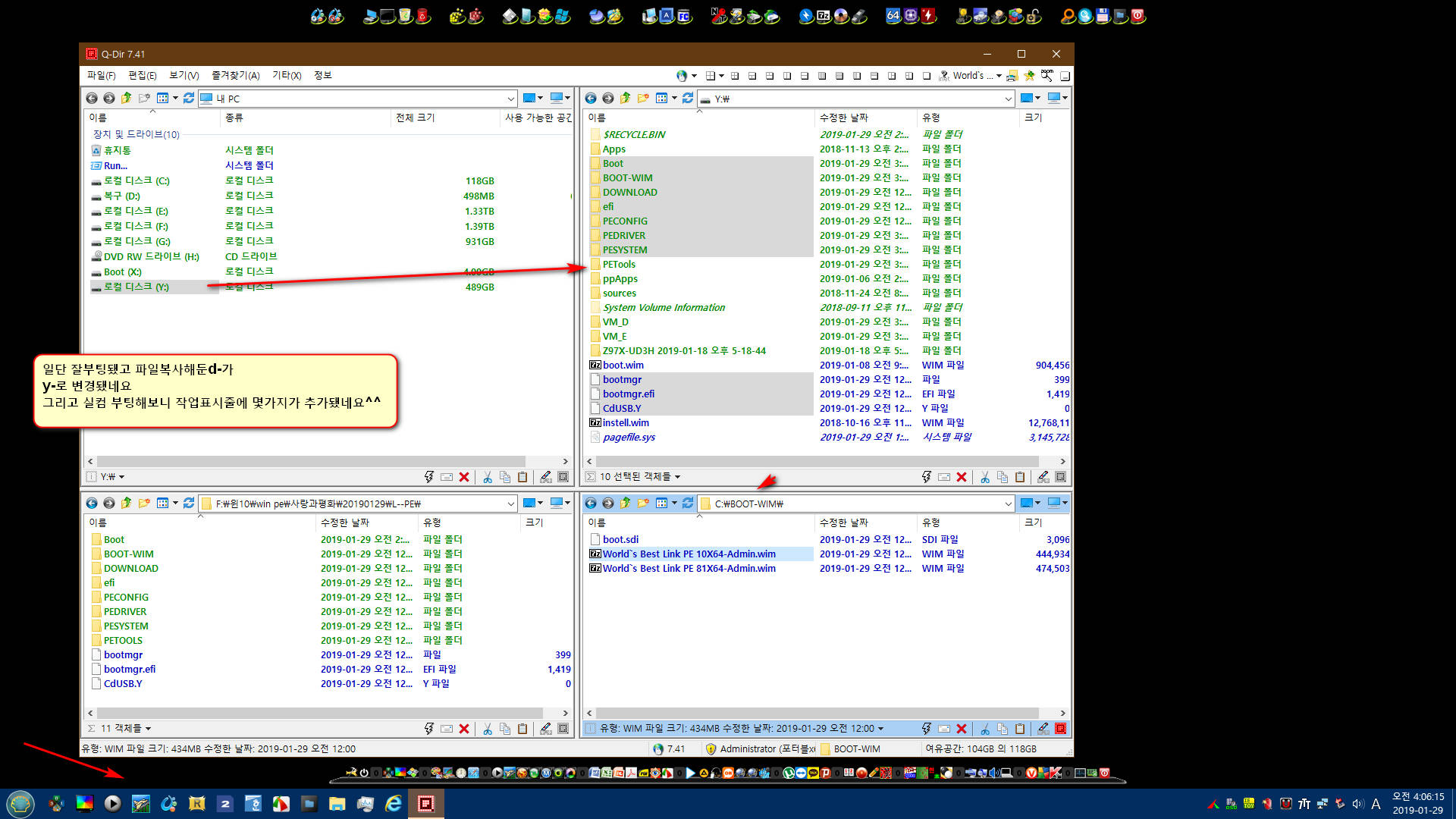Click copy icon under F:\ L--PE pane
1456x819 pixels.
point(505,729)
